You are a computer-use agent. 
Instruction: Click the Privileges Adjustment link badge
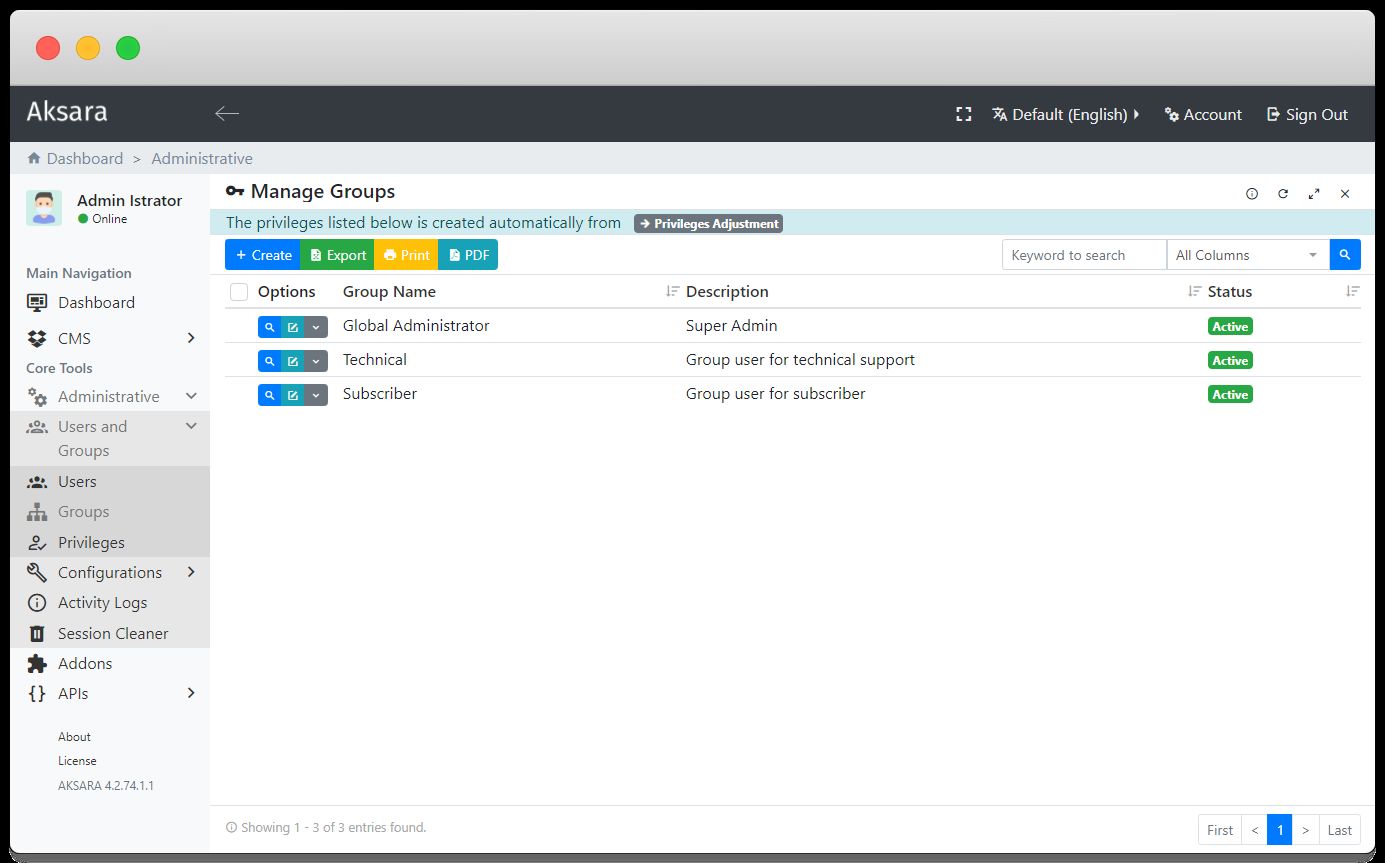coord(708,224)
